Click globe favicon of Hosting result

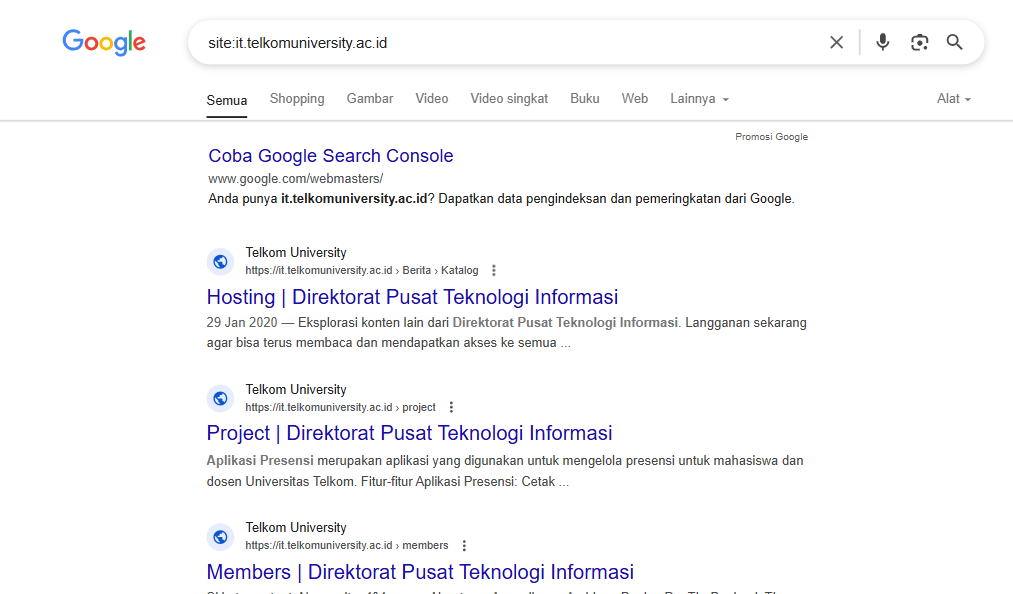pyautogui.click(x=220, y=262)
